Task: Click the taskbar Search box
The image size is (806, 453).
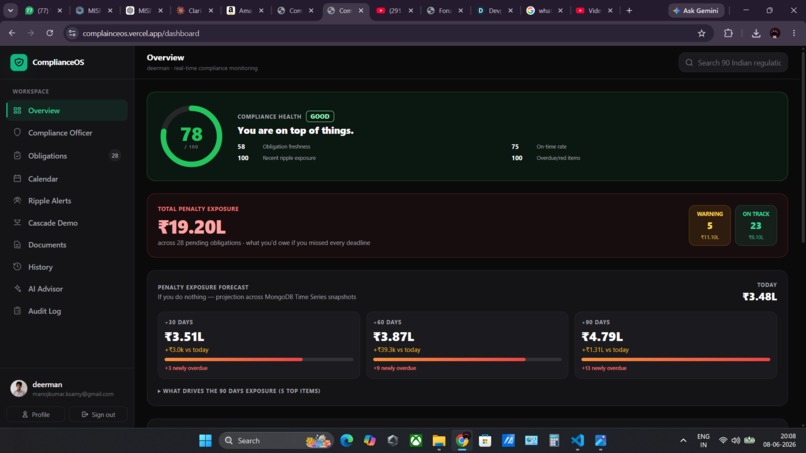Action: click(x=276, y=441)
